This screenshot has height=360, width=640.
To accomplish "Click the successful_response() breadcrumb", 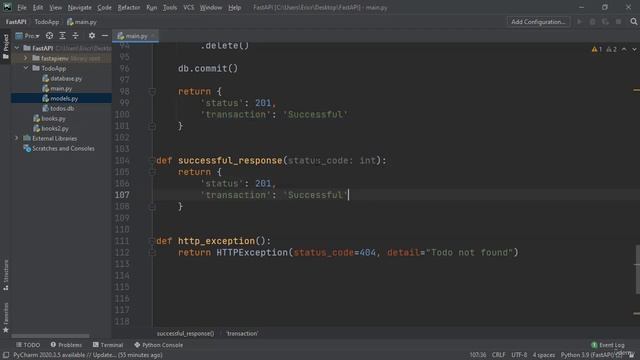I will tap(185, 333).
